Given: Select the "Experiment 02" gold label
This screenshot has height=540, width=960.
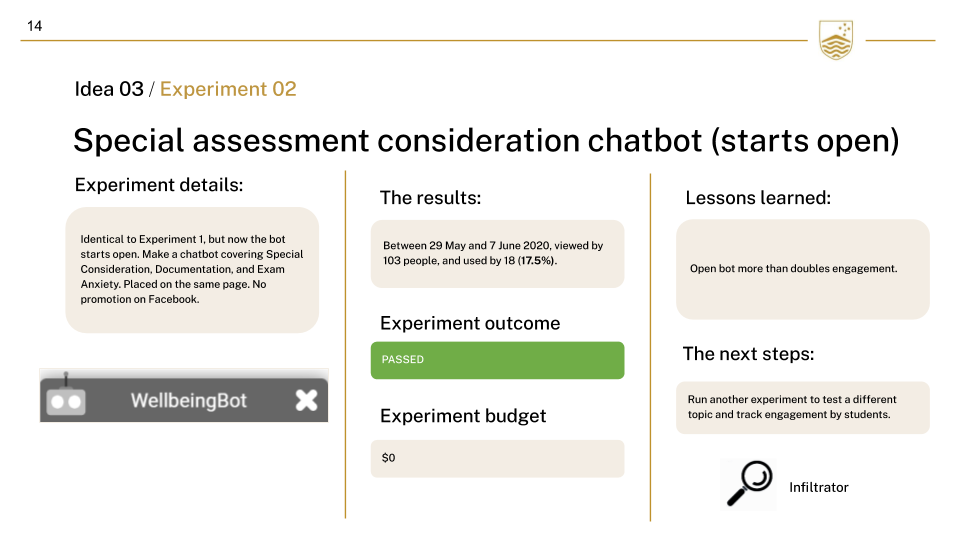Looking at the screenshot, I should point(228,89).
